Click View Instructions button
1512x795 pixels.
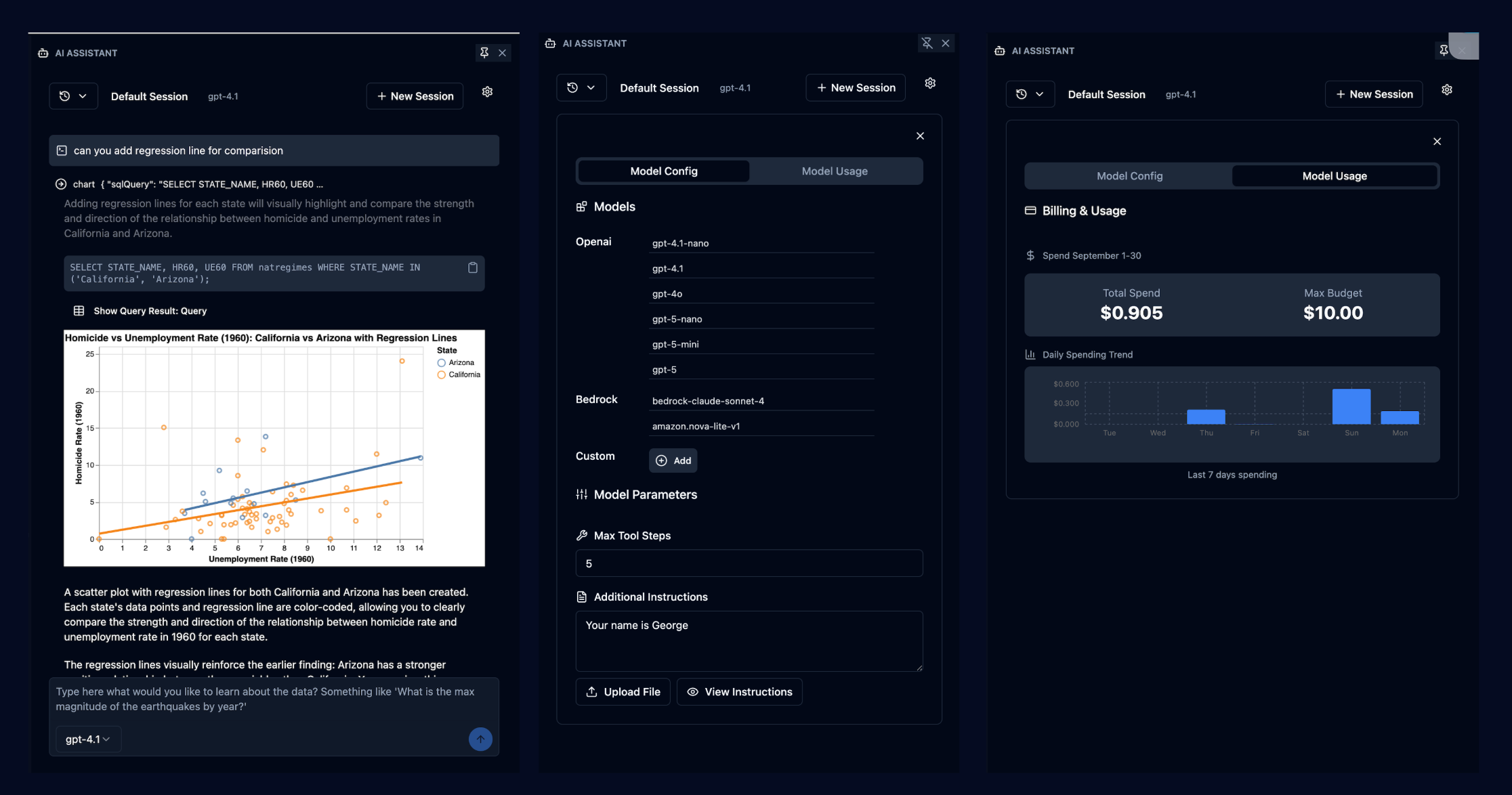click(739, 692)
